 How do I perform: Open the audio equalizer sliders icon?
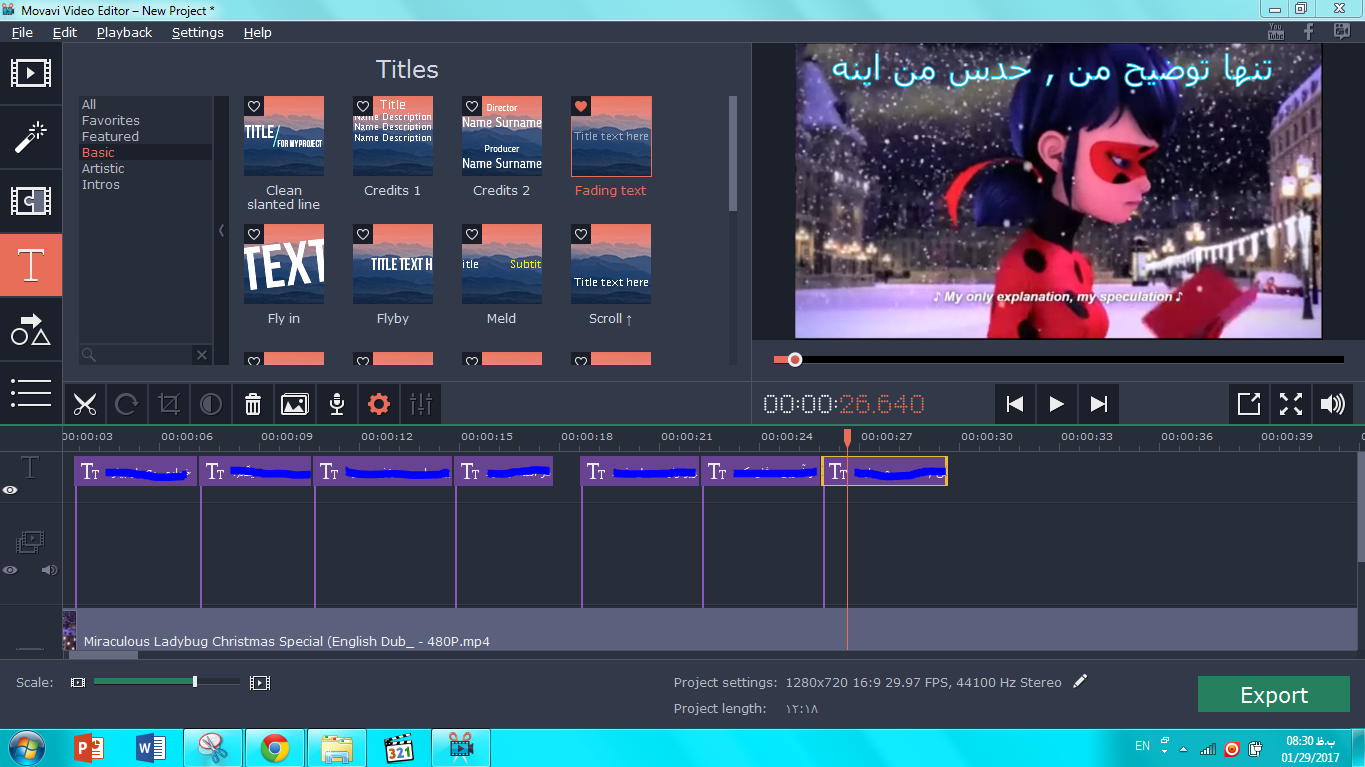tap(421, 404)
